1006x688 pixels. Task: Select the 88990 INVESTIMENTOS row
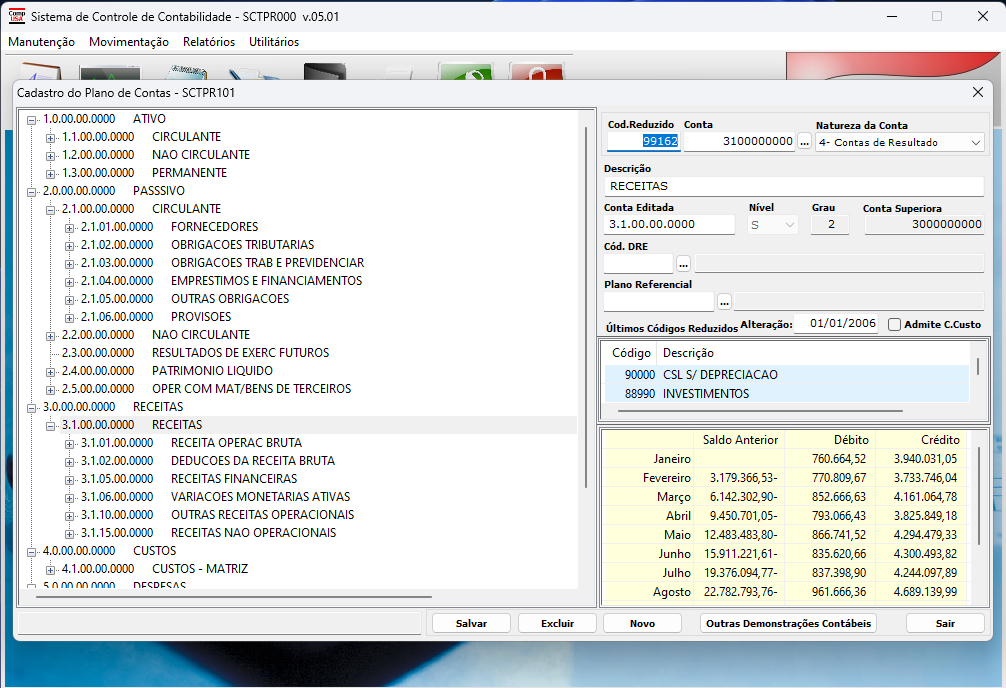click(x=787, y=393)
